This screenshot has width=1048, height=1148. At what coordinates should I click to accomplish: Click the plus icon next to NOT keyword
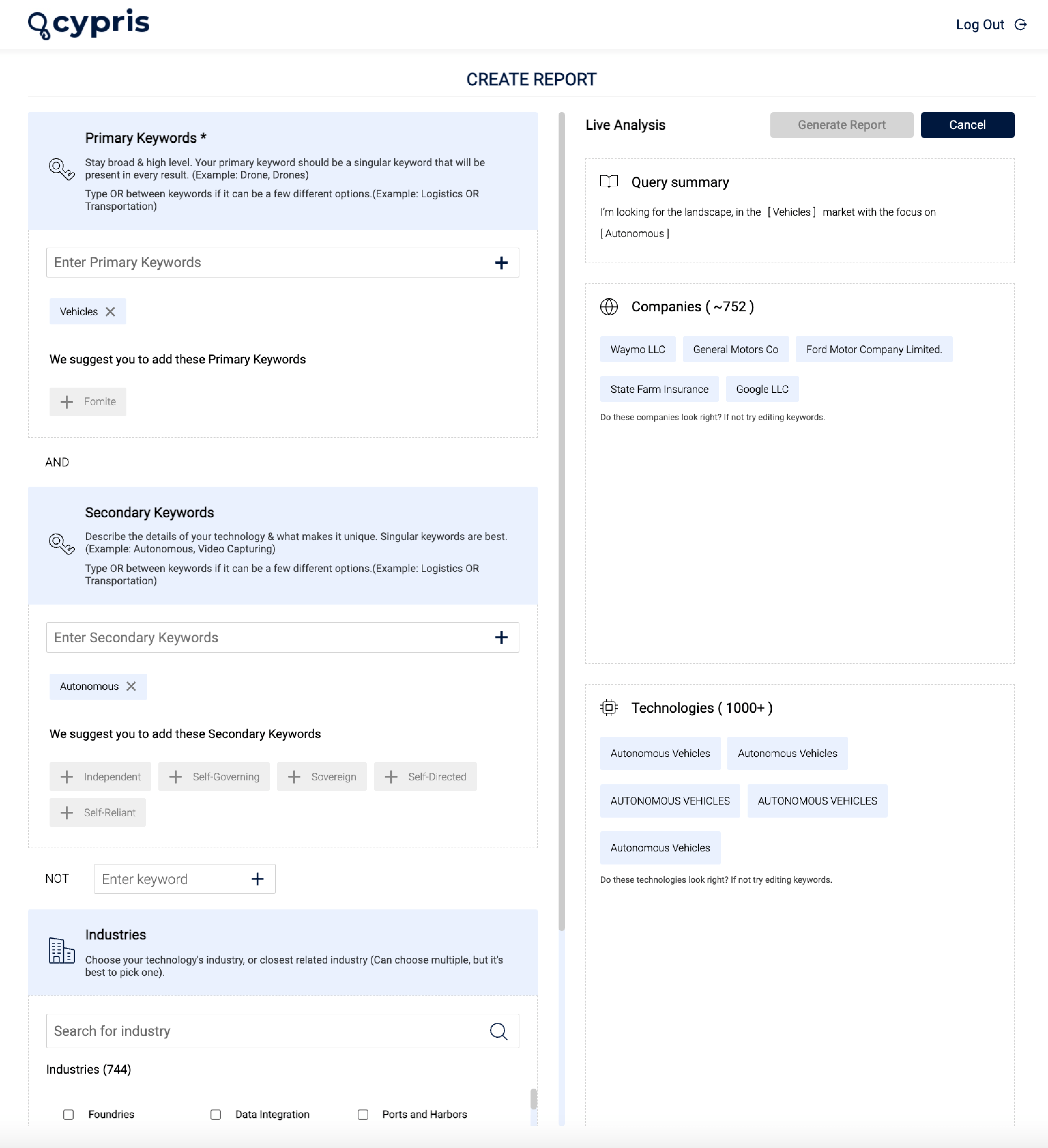257,879
